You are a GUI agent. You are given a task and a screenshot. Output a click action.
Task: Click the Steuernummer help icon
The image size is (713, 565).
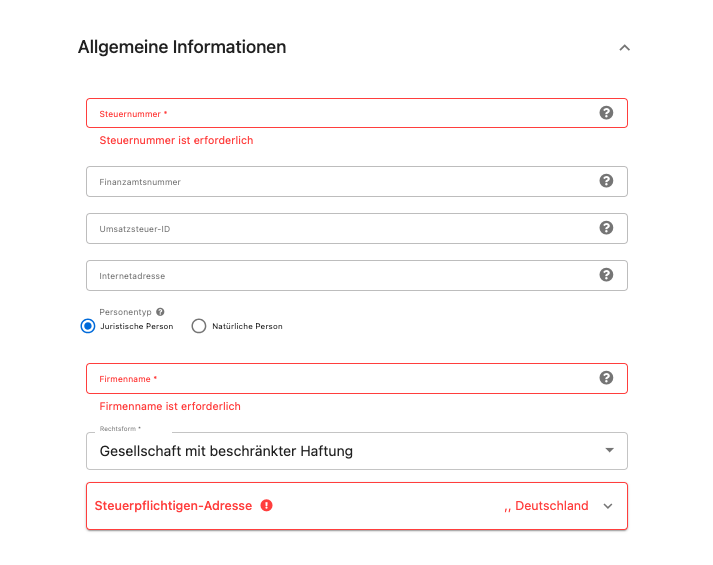tap(606, 113)
